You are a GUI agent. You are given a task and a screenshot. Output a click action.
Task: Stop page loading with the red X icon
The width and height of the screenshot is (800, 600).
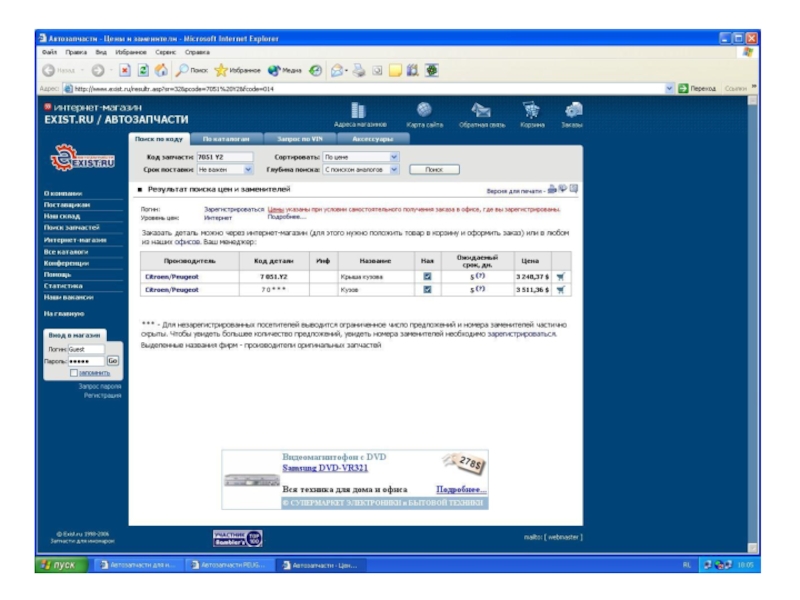125,70
